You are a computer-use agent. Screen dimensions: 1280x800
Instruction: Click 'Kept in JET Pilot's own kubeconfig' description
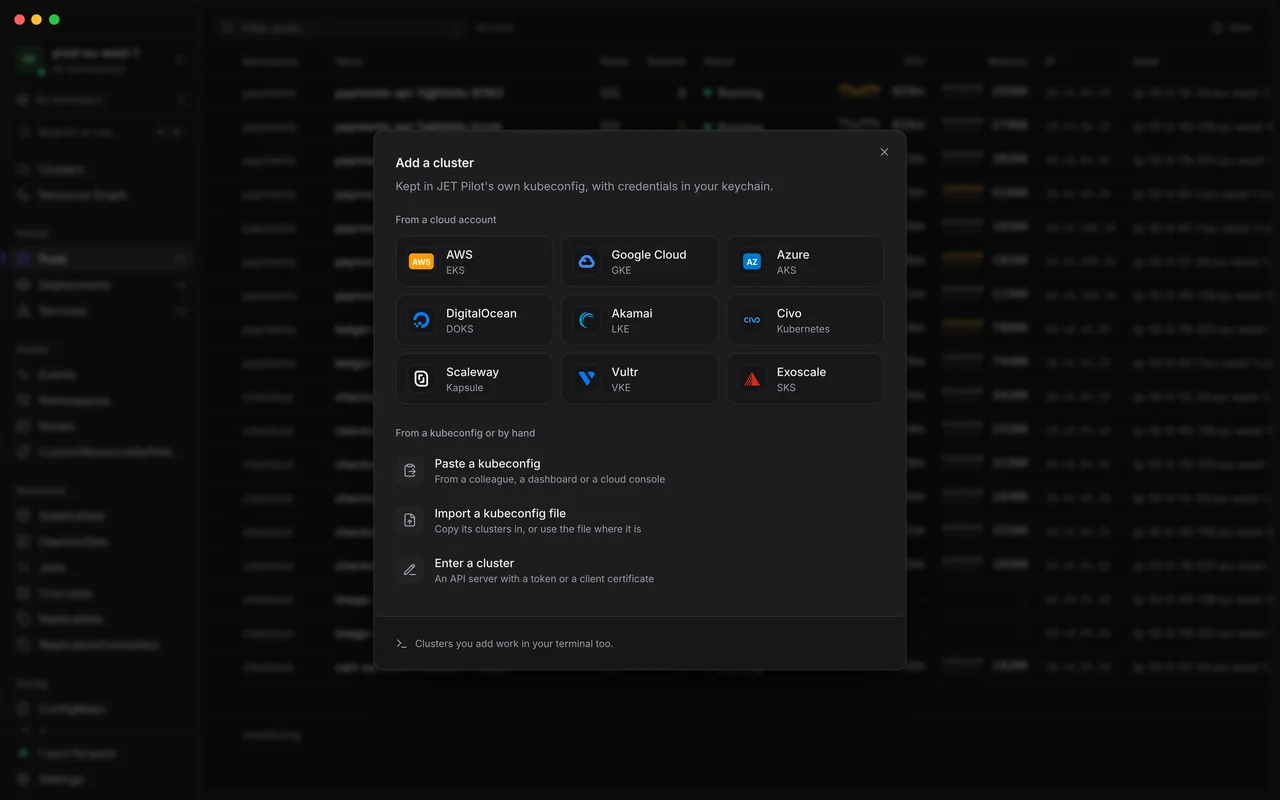[x=584, y=186]
